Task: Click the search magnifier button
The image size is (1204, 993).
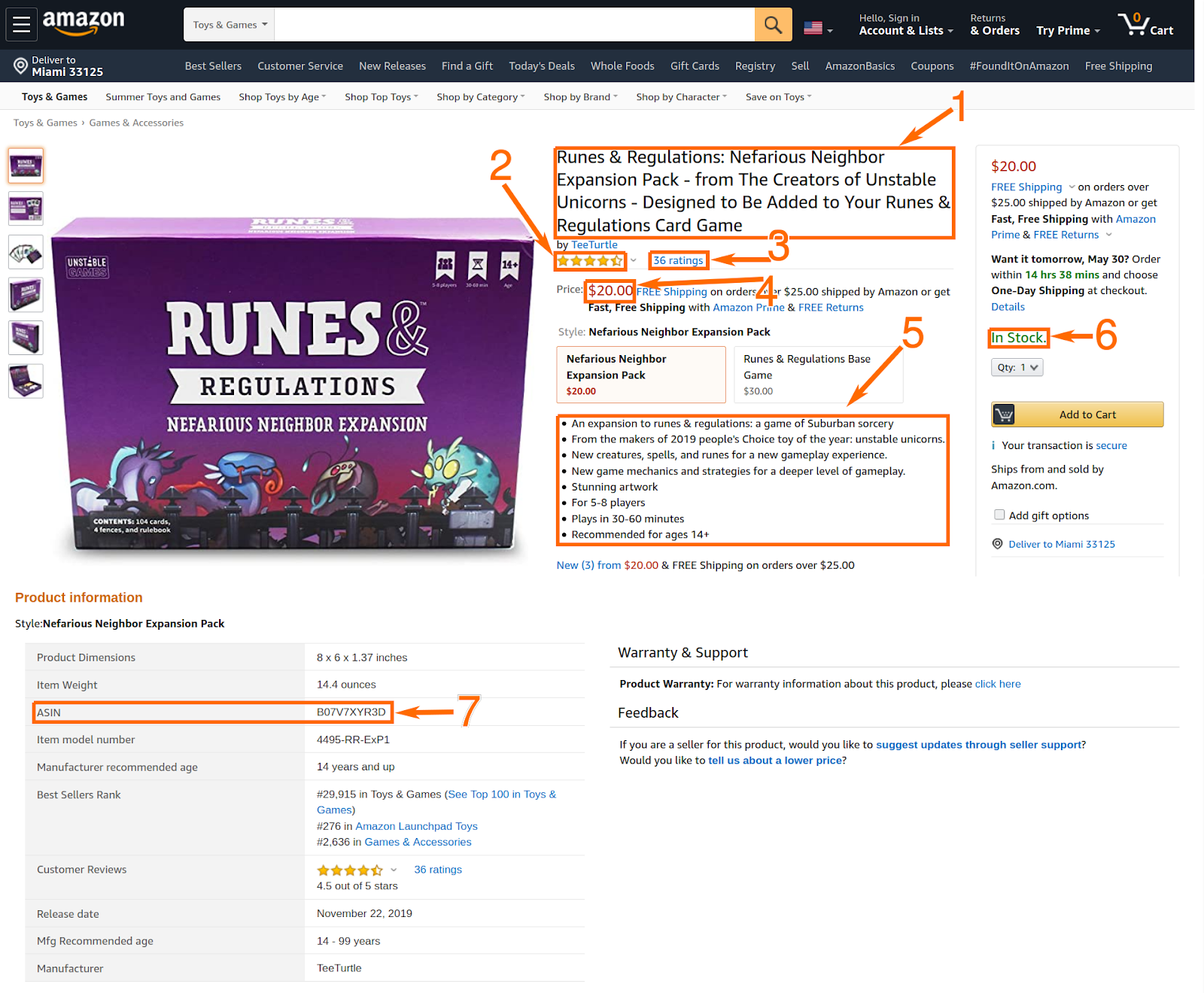Action: [x=772, y=24]
